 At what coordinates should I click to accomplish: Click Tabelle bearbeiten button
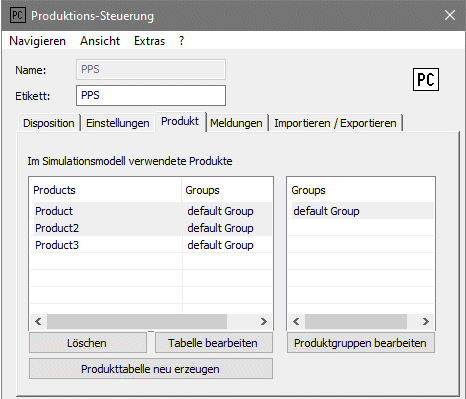point(213,343)
